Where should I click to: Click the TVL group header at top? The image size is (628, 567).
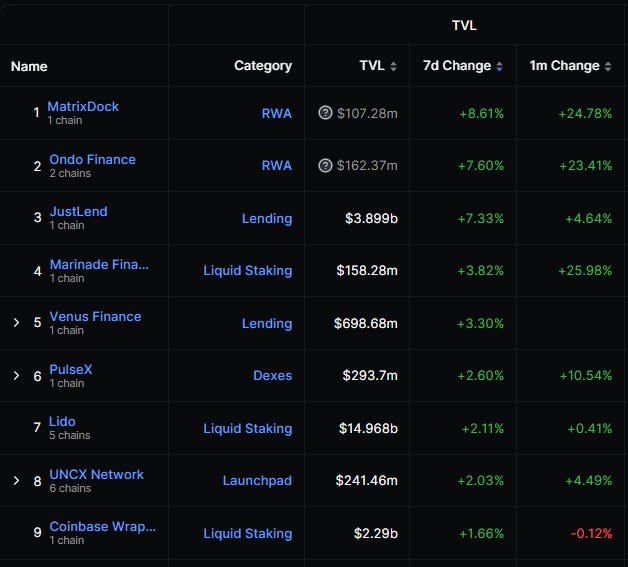pyautogui.click(x=465, y=25)
